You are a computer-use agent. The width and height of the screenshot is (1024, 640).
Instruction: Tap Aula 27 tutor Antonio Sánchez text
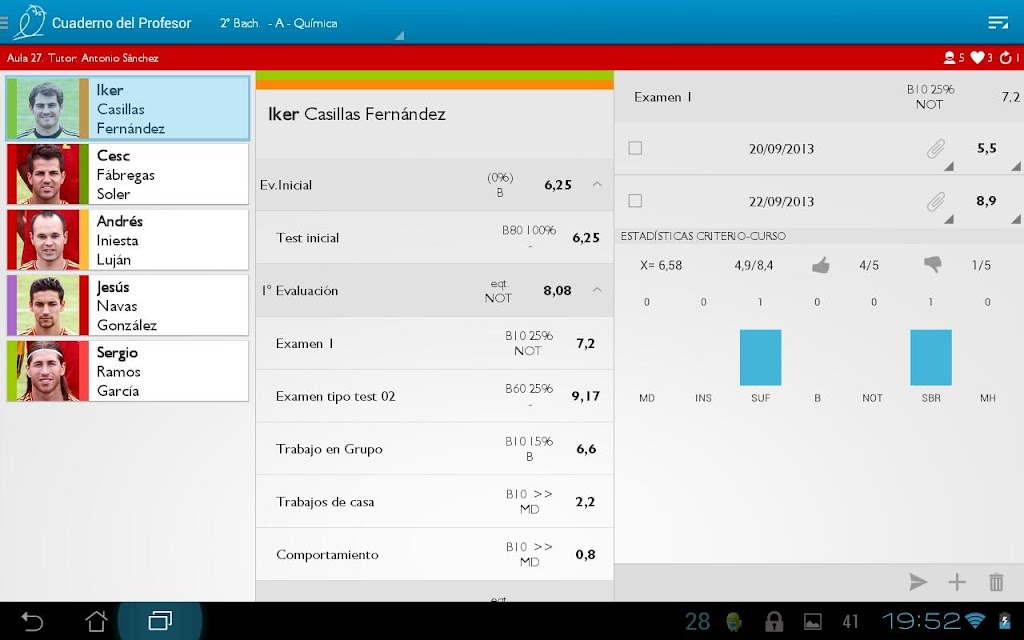click(83, 58)
